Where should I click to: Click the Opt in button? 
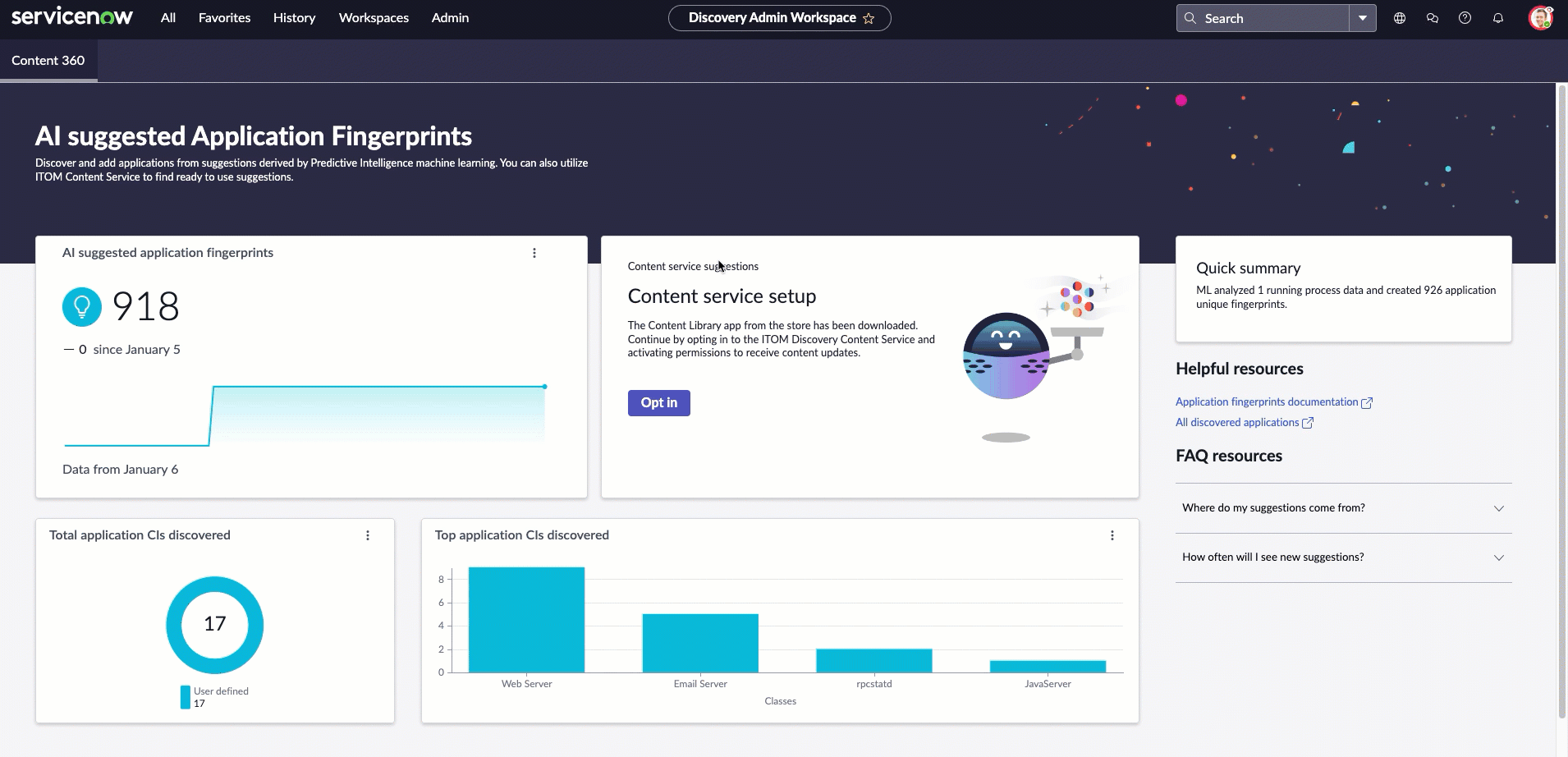[x=659, y=403]
